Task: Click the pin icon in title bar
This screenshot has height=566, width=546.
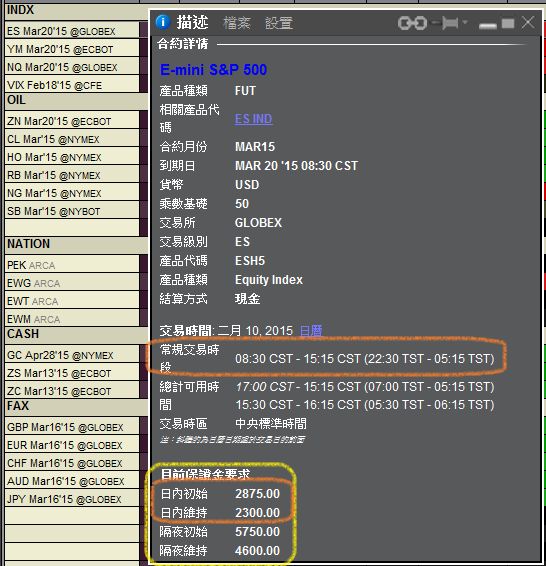Action: point(447,23)
